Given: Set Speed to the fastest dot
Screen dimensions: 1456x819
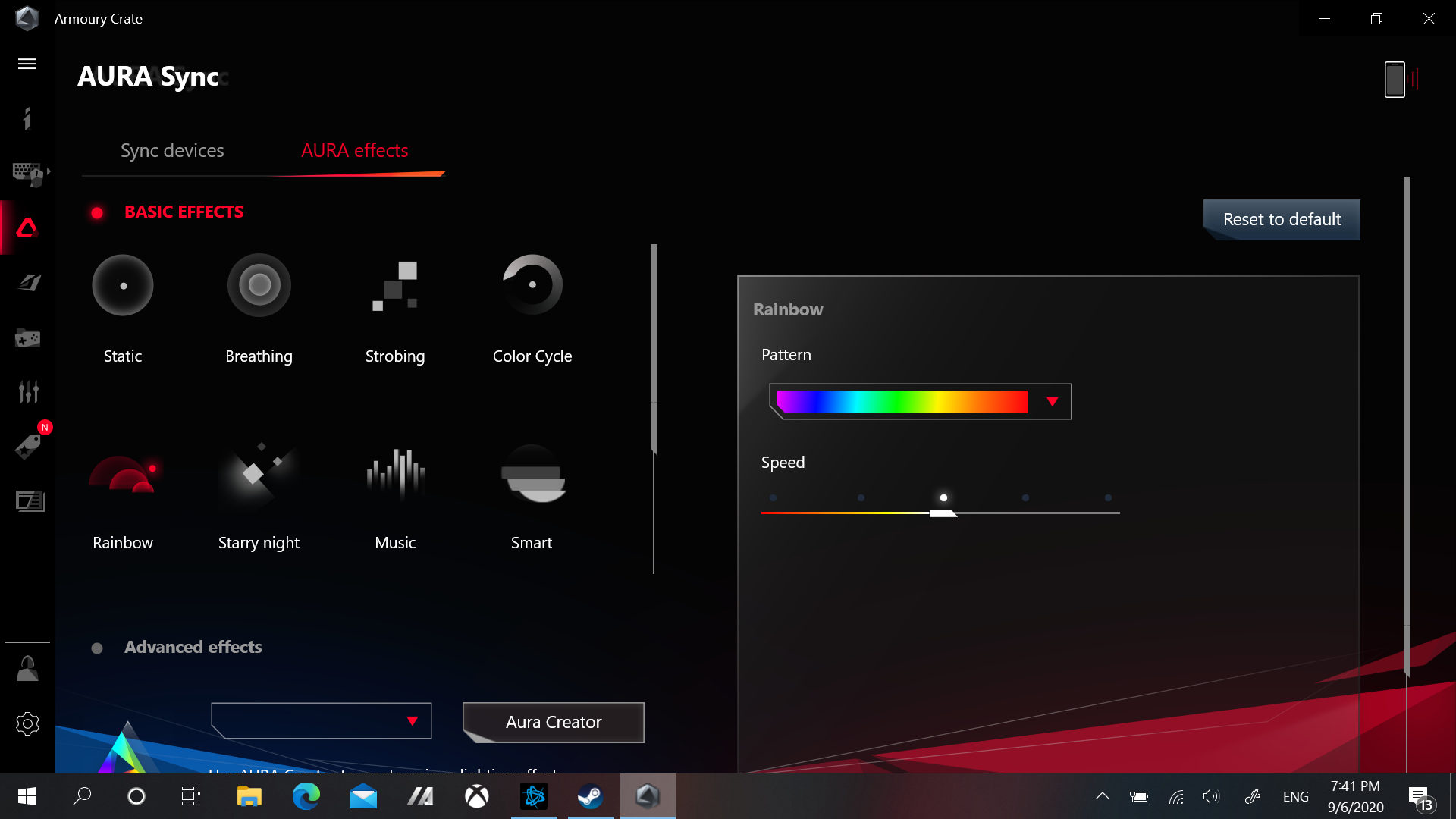Looking at the screenshot, I should 1108,498.
